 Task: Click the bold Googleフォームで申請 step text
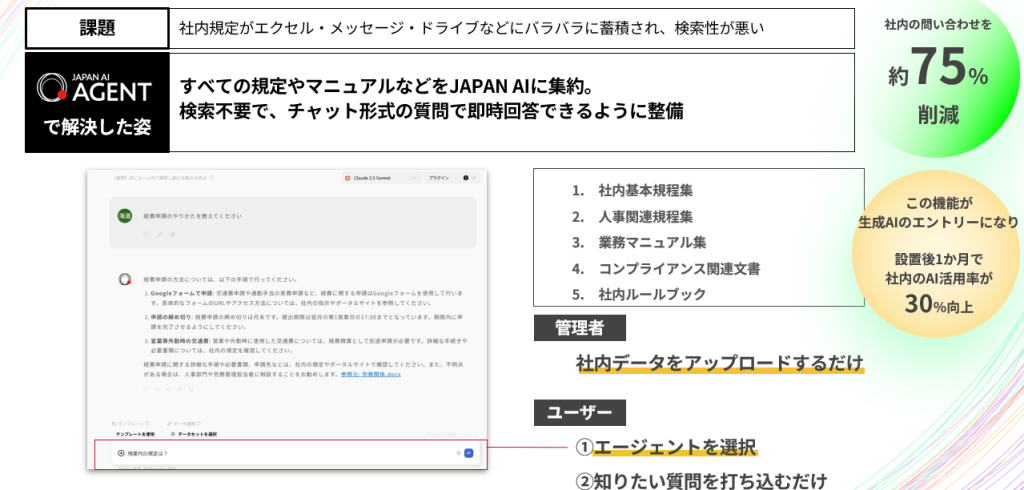click(182, 293)
